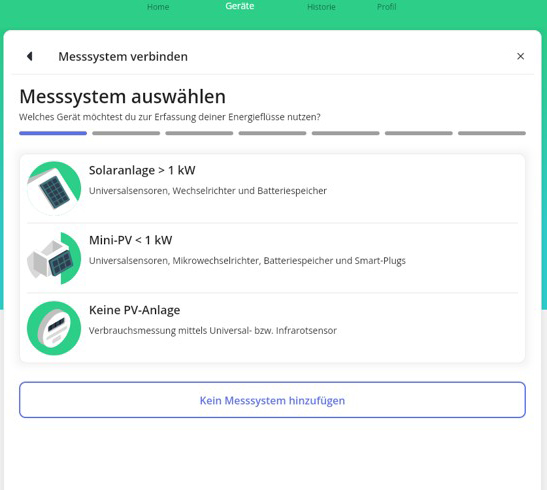Click the second gray progress step
Screen dimensions: 547x490
pos(126,133)
